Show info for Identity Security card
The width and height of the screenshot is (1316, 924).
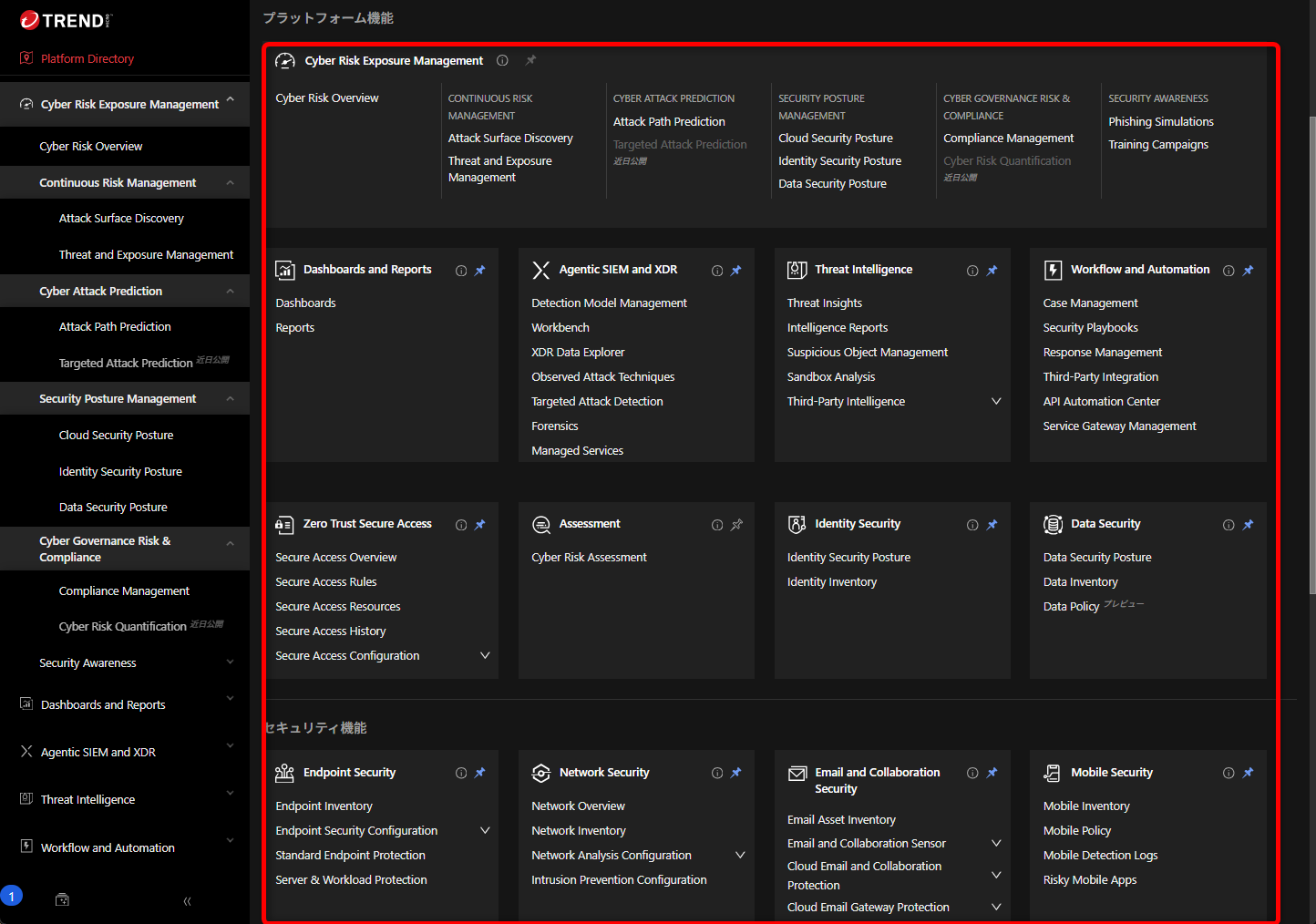(972, 525)
